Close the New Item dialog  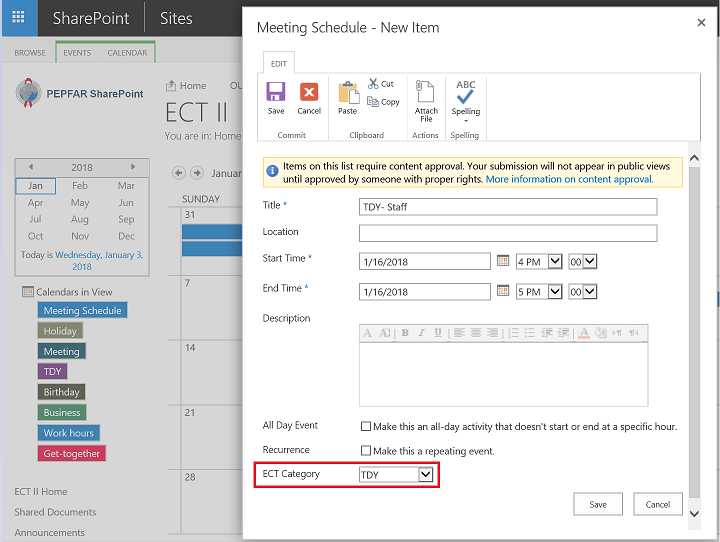[701, 22]
